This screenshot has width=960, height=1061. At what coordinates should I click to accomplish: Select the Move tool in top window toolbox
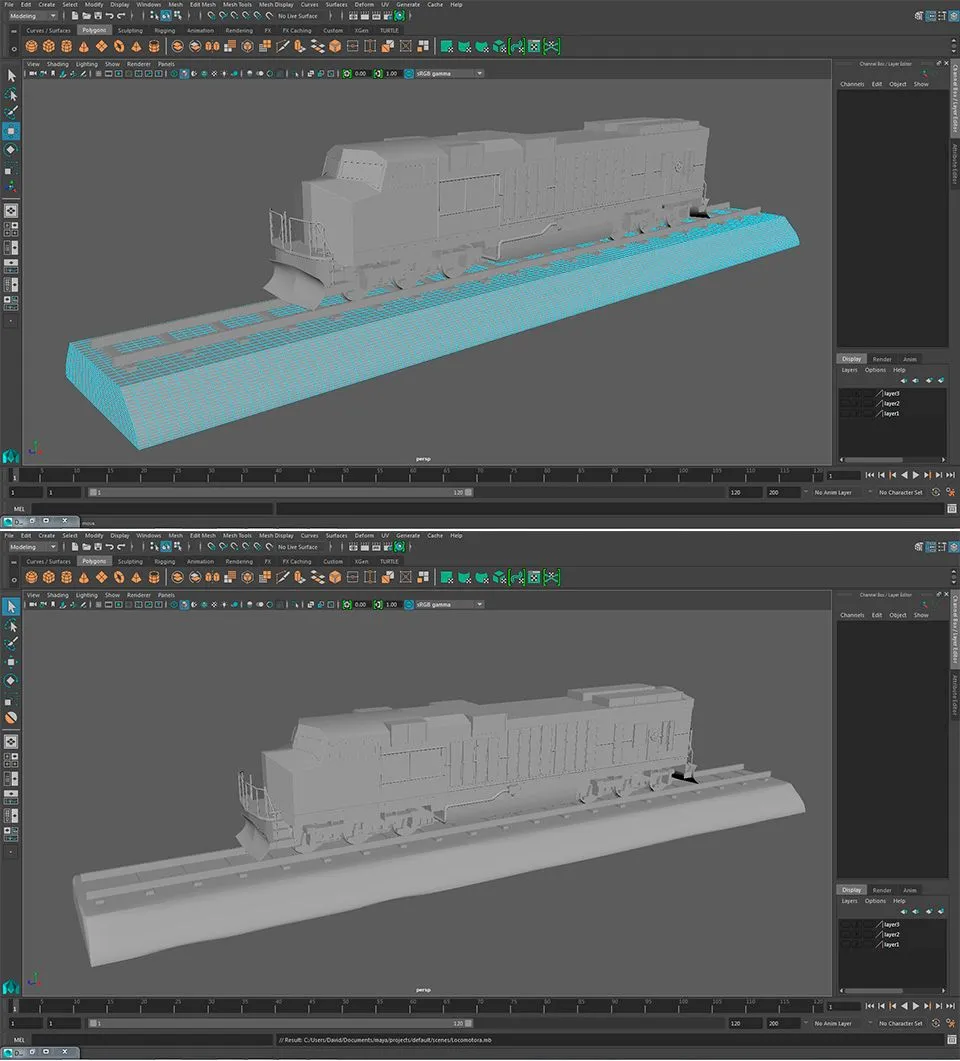point(11,131)
